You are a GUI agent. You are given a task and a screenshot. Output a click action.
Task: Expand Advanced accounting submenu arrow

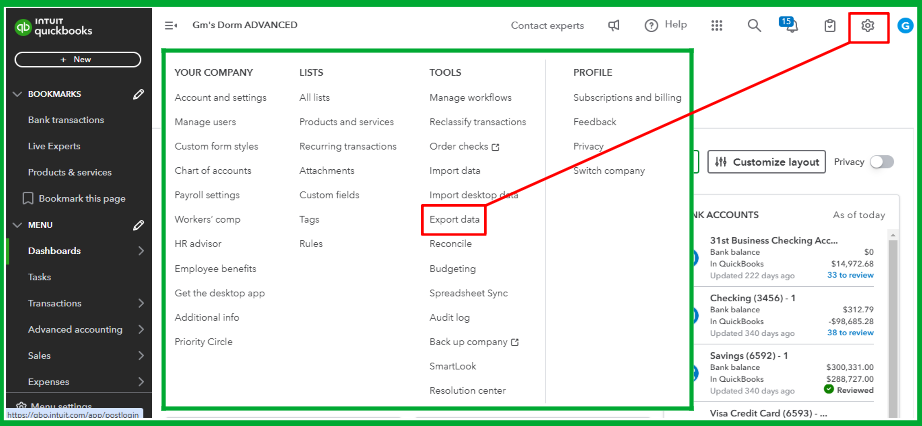point(141,330)
